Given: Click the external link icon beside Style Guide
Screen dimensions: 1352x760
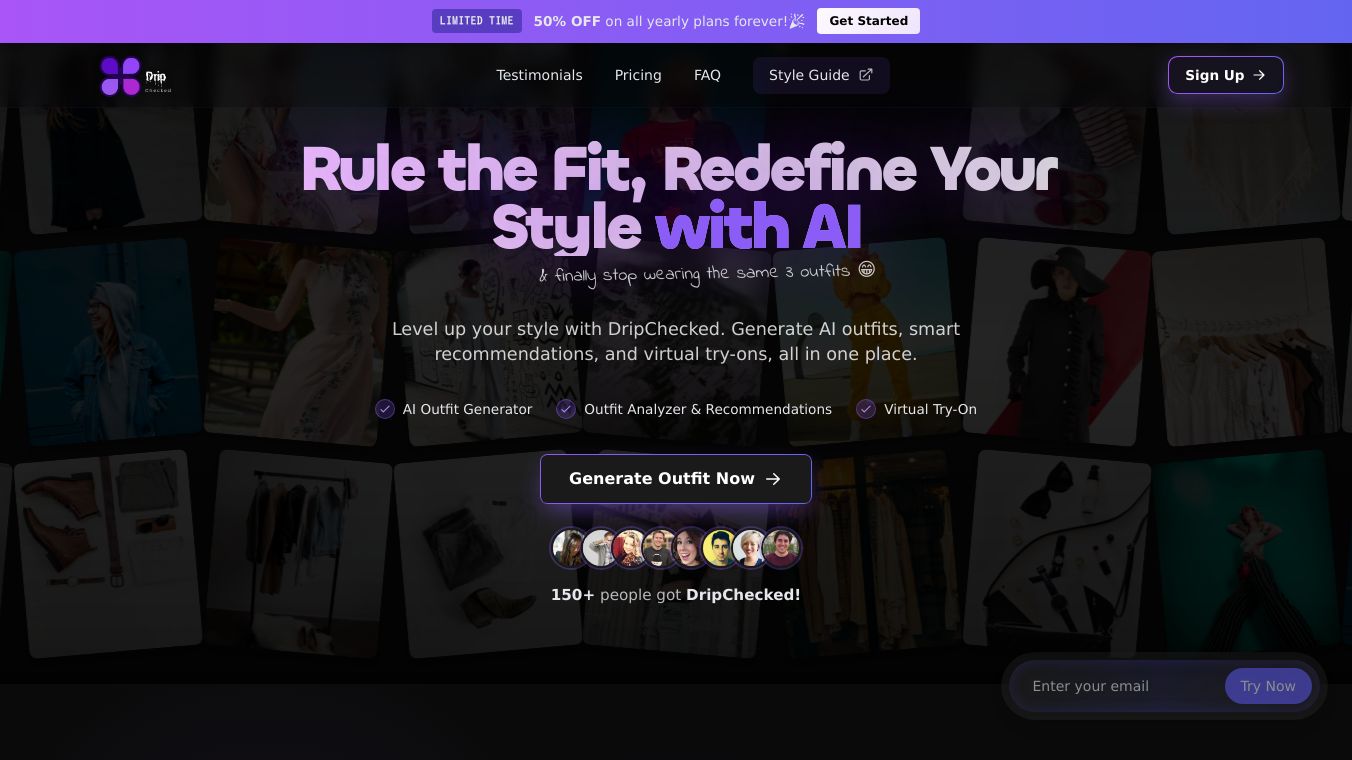Looking at the screenshot, I should point(866,75).
